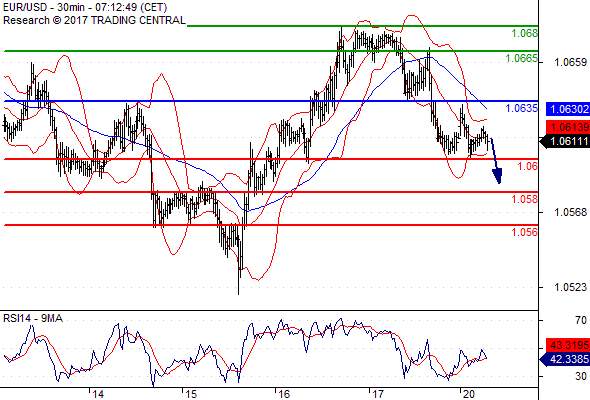The width and height of the screenshot is (590, 400).
Task: Click the blue price tag 1.06302
Action: click(568, 109)
